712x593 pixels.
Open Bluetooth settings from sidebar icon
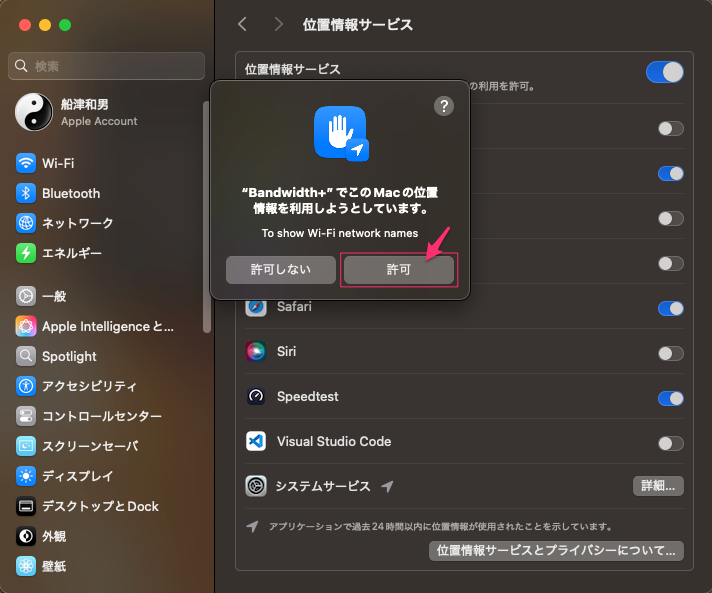[x=26, y=193]
